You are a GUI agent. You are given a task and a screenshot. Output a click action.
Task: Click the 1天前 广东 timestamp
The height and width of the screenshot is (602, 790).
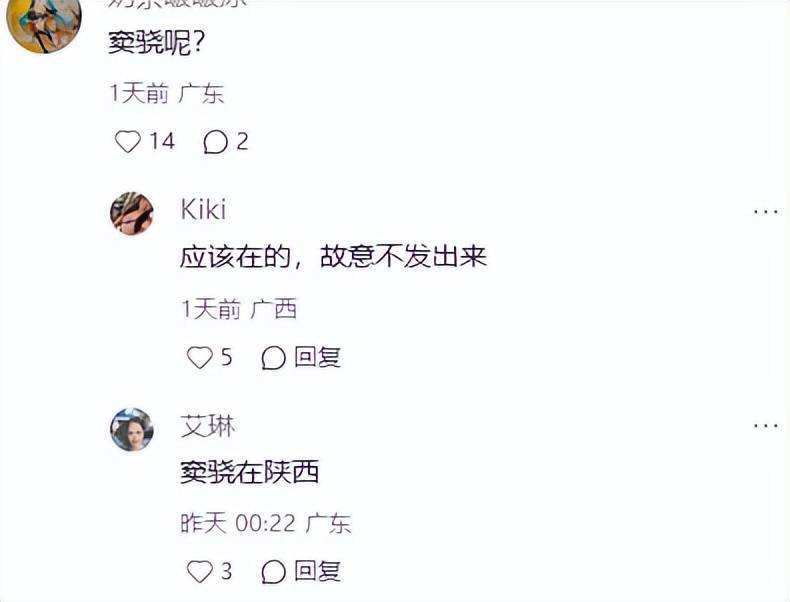[x=166, y=94]
